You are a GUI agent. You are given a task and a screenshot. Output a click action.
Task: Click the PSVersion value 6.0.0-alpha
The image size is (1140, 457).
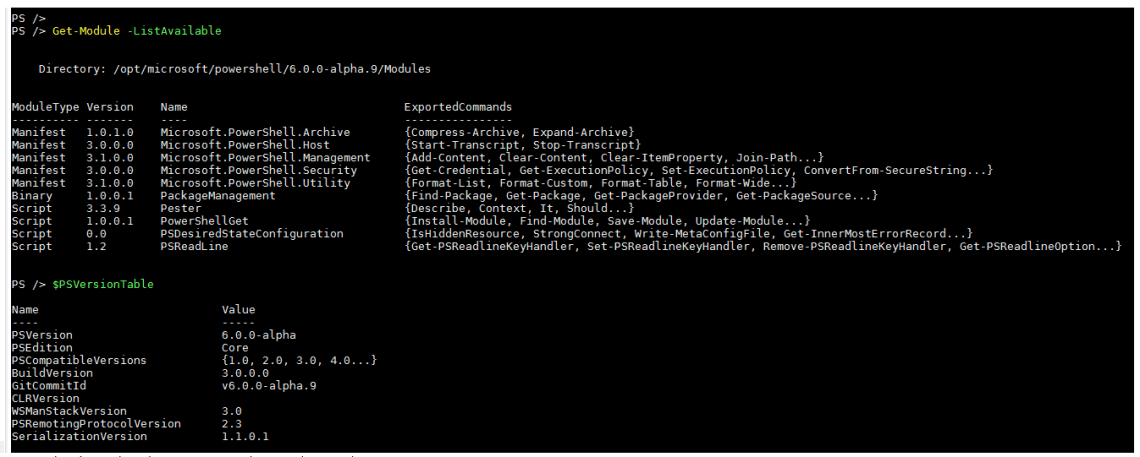(x=259, y=335)
